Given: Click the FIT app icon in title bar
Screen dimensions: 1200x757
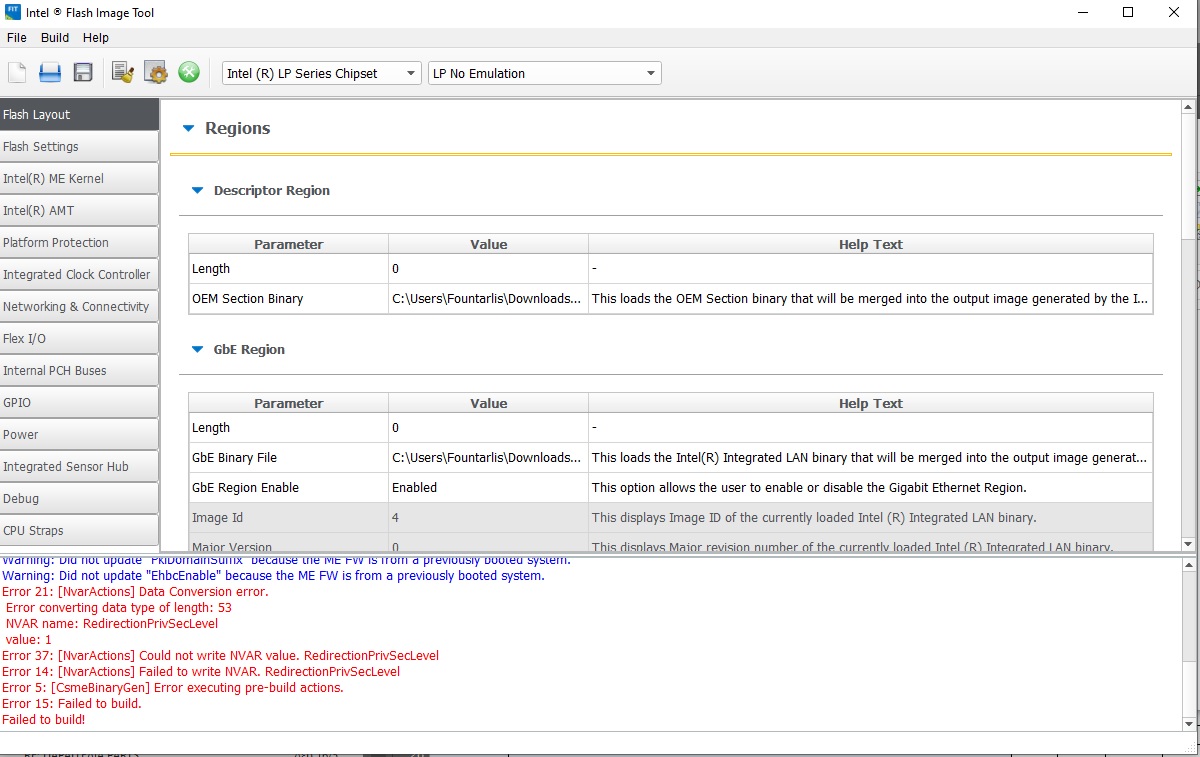Looking at the screenshot, I should point(13,13).
